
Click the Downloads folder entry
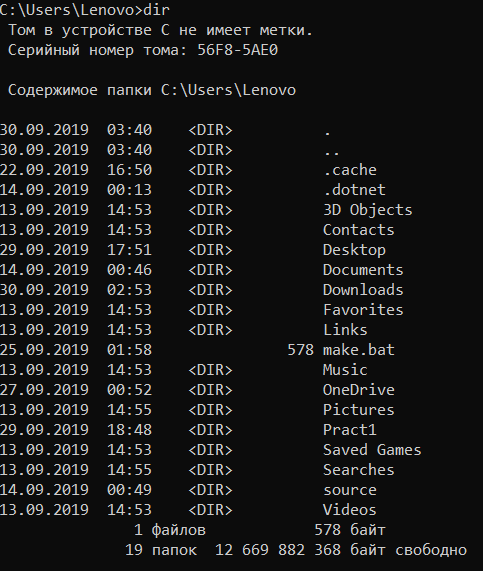363,290
